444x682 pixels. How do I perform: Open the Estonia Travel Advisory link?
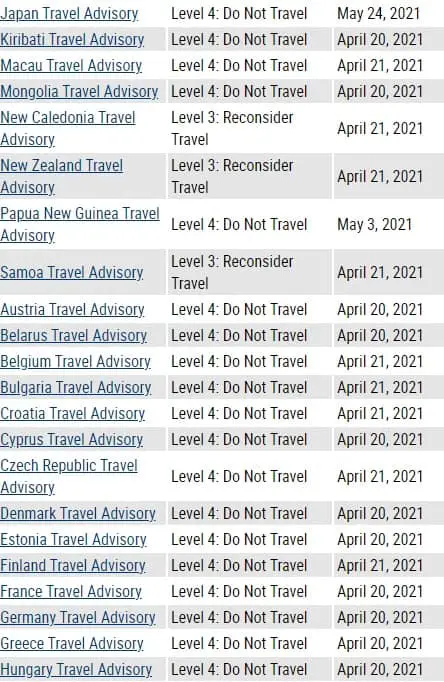click(x=73, y=540)
